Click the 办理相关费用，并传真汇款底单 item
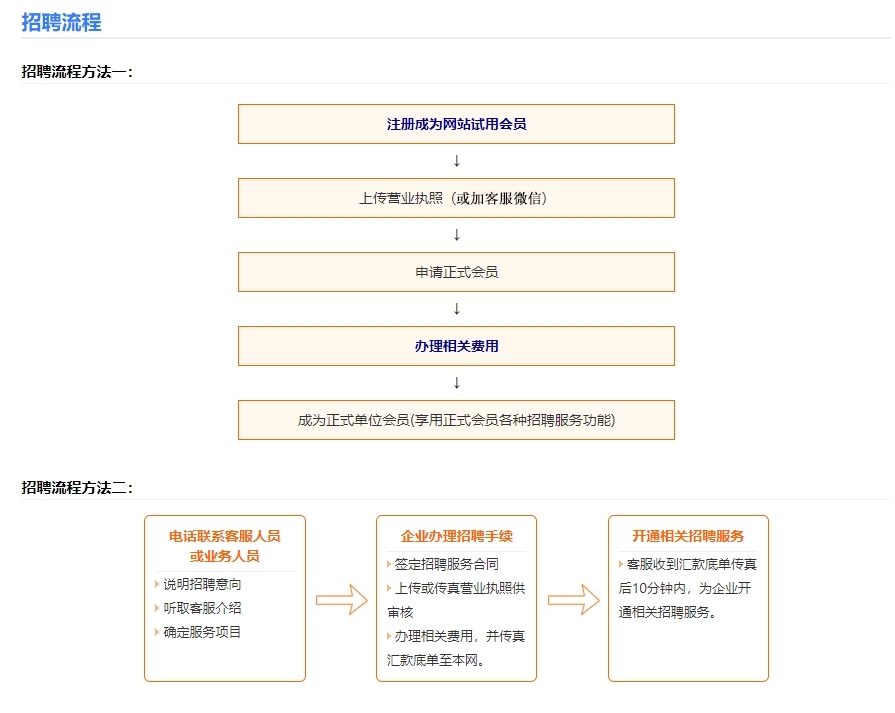The image size is (895, 713). 456,648
